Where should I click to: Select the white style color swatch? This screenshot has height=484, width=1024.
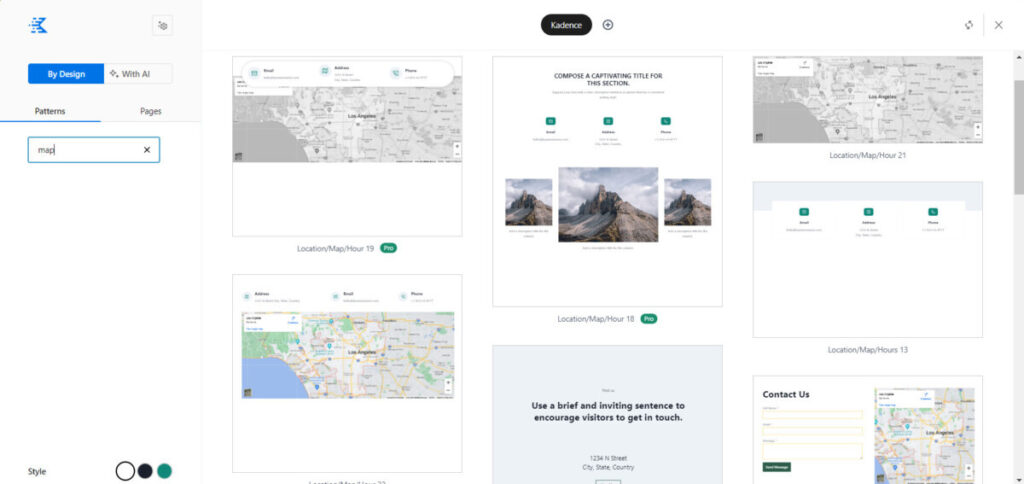coord(125,471)
